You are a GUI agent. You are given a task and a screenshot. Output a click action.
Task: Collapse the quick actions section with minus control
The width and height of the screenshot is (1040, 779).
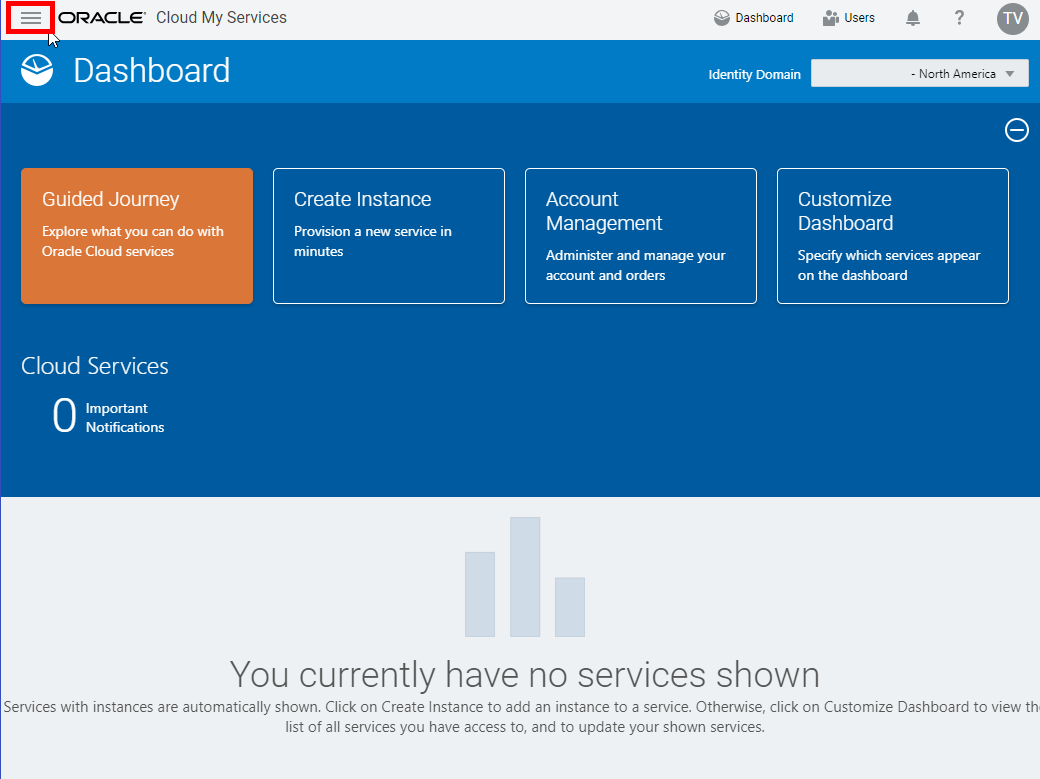pyautogui.click(x=1017, y=130)
